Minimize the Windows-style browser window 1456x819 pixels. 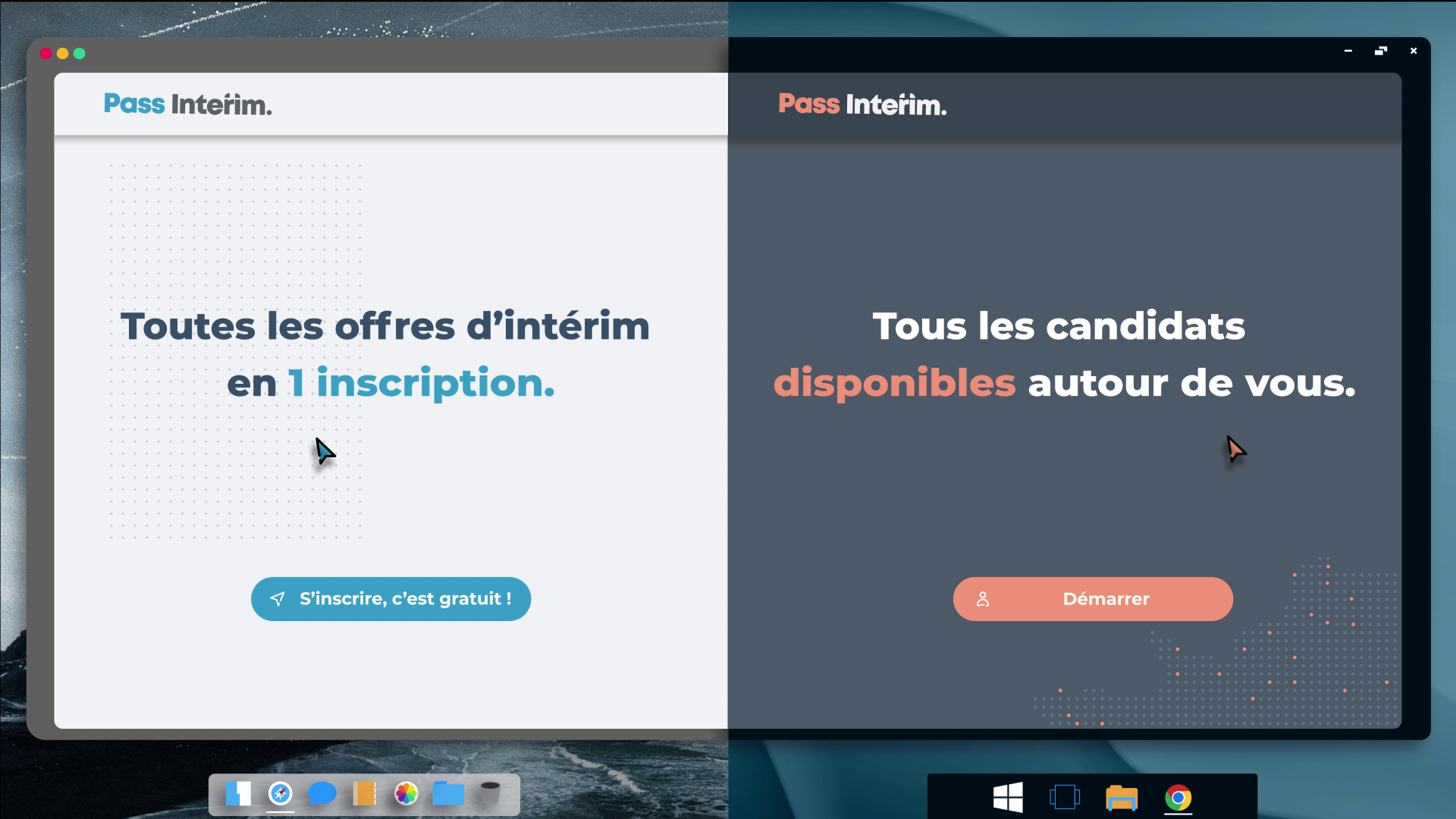tap(1348, 51)
